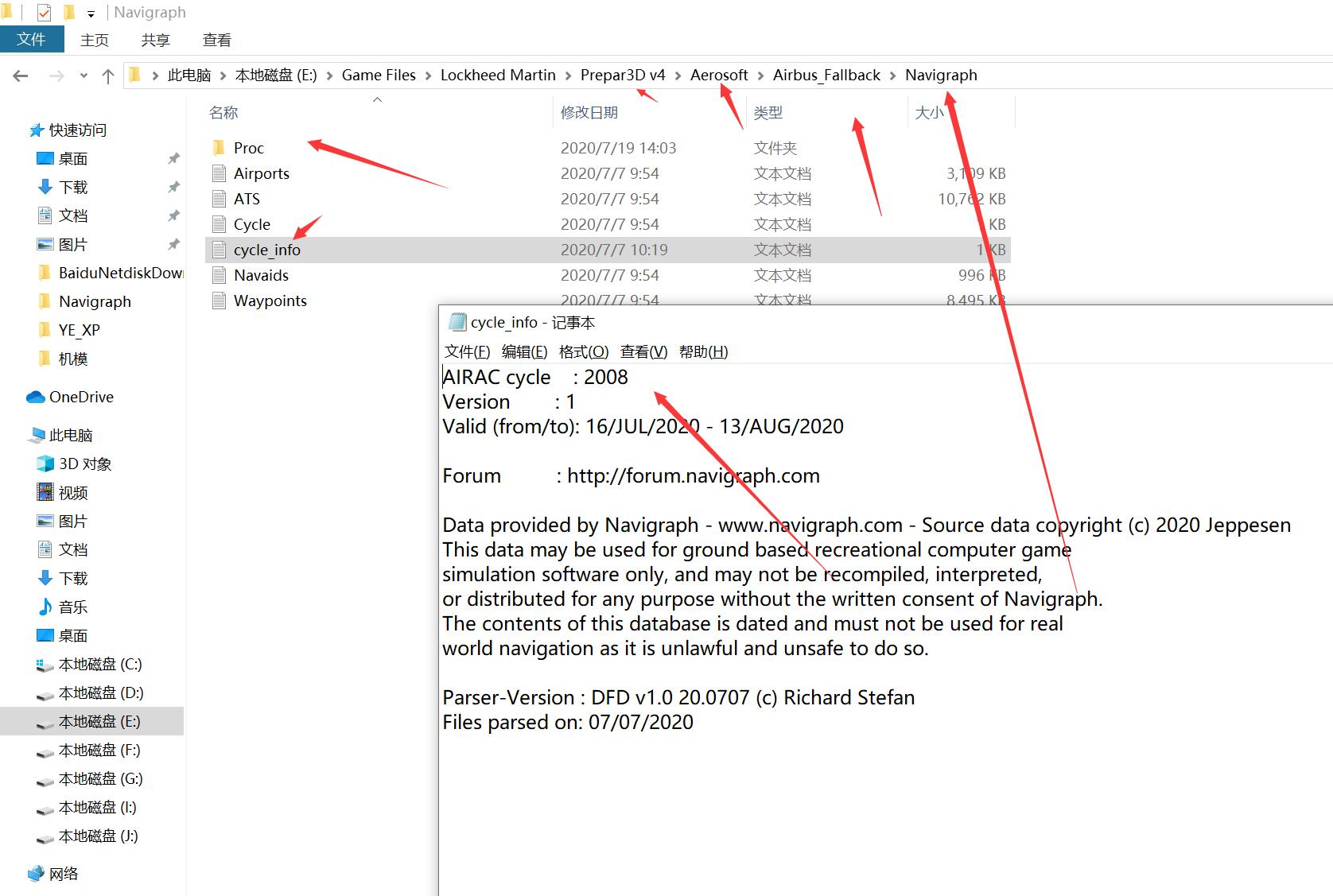Open the recent locations dropdown arrow
The image size is (1333, 896).
point(84,76)
